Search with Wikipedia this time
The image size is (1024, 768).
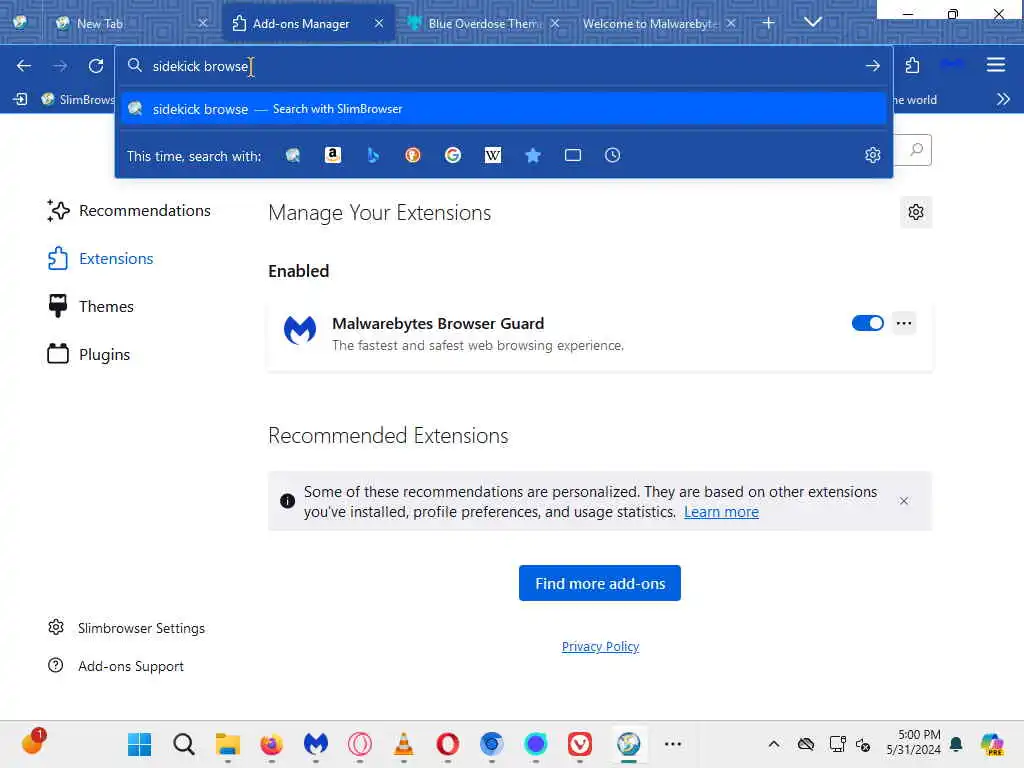coord(493,155)
